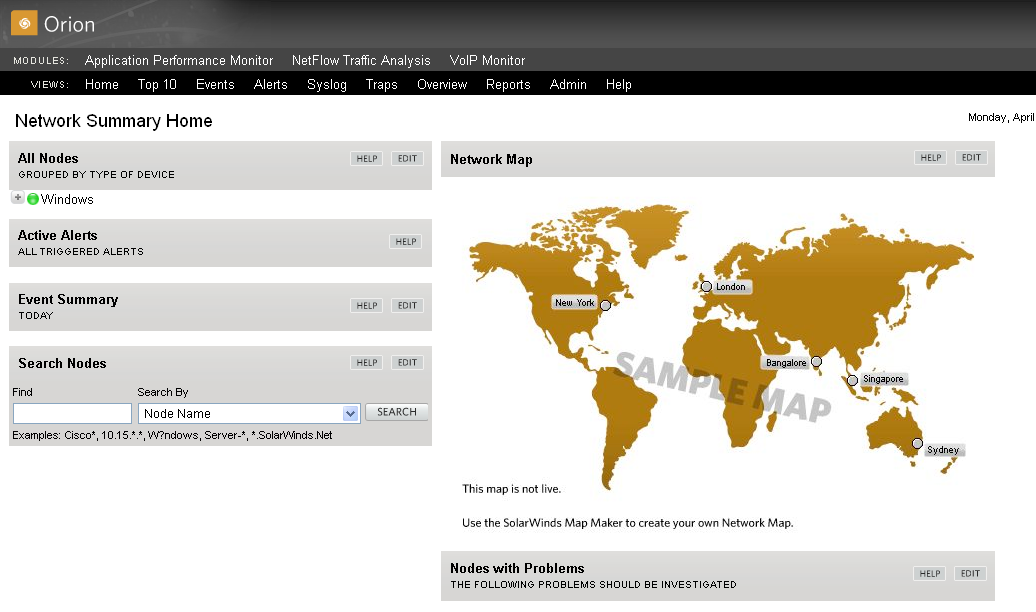Open the Alerts view
Screen dimensions: 1036x612
pyautogui.click(x=271, y=85)
